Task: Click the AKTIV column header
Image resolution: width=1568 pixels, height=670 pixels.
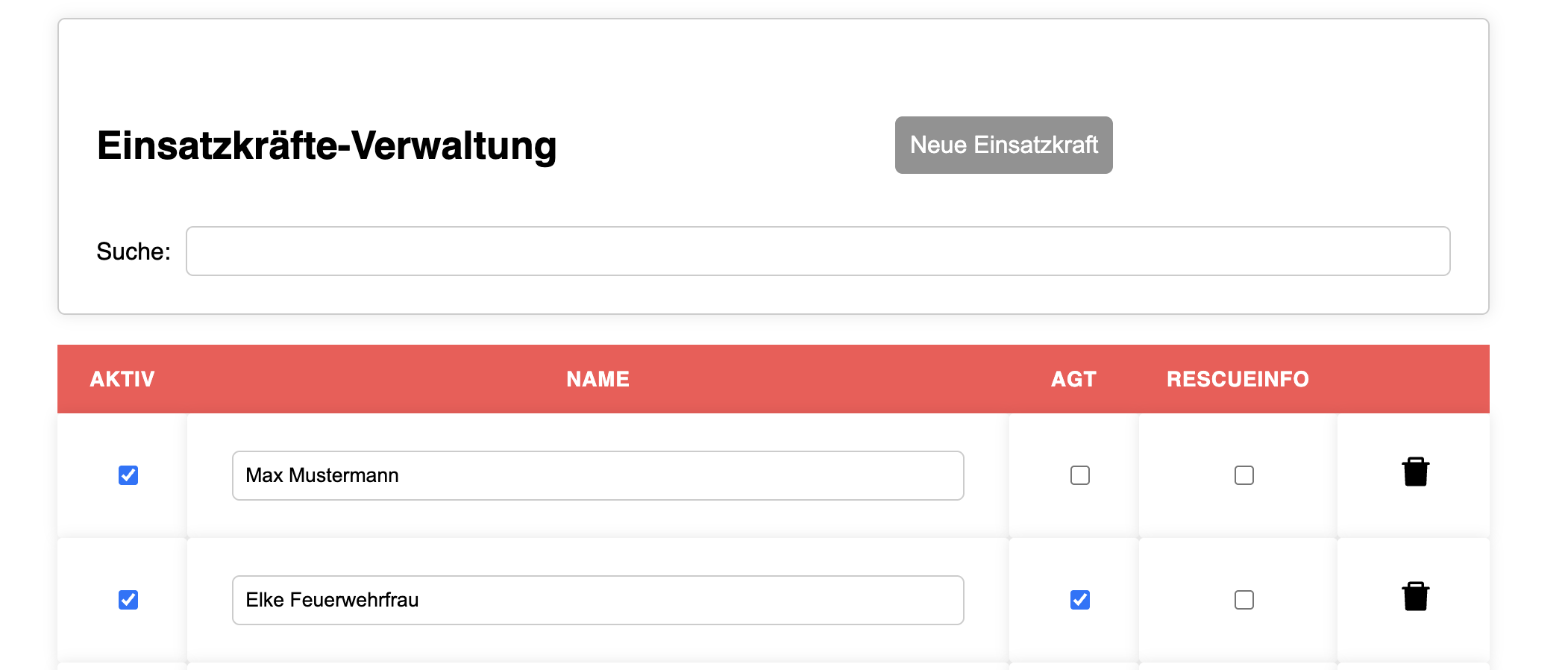Action: point(122,379)
